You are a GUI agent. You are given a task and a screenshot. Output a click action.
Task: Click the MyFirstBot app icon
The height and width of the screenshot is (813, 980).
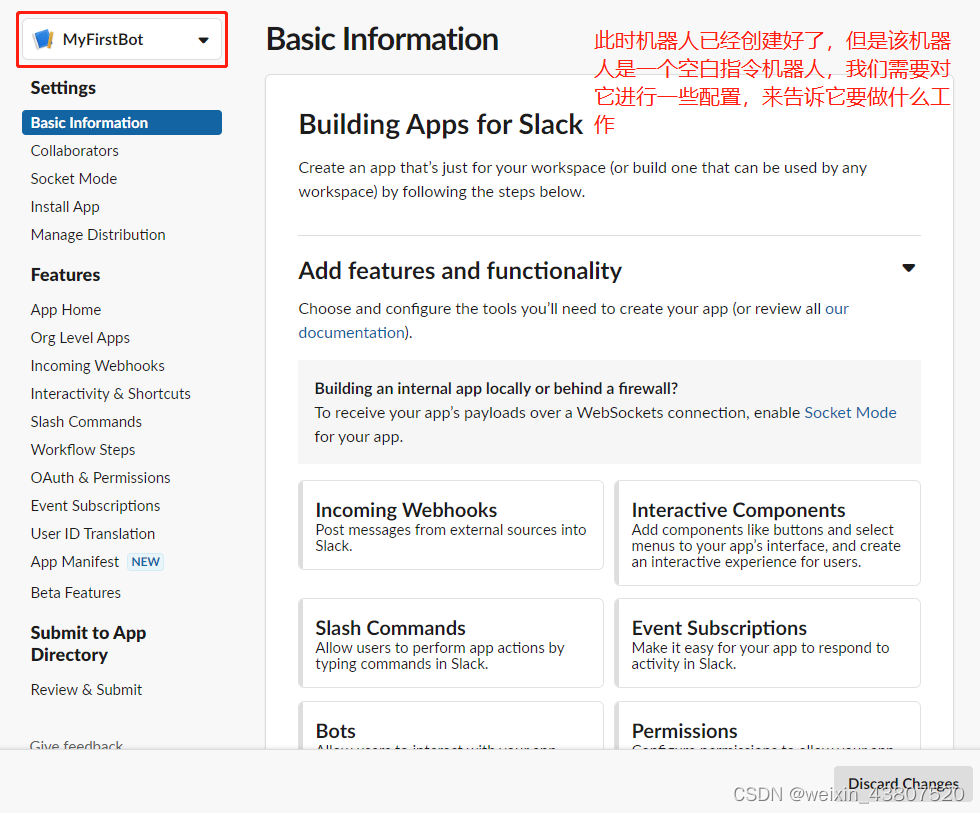(43, 39)
